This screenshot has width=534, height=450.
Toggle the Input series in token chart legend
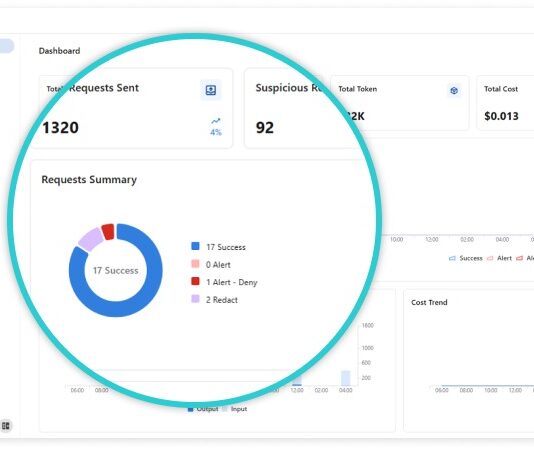click(235, 409)
